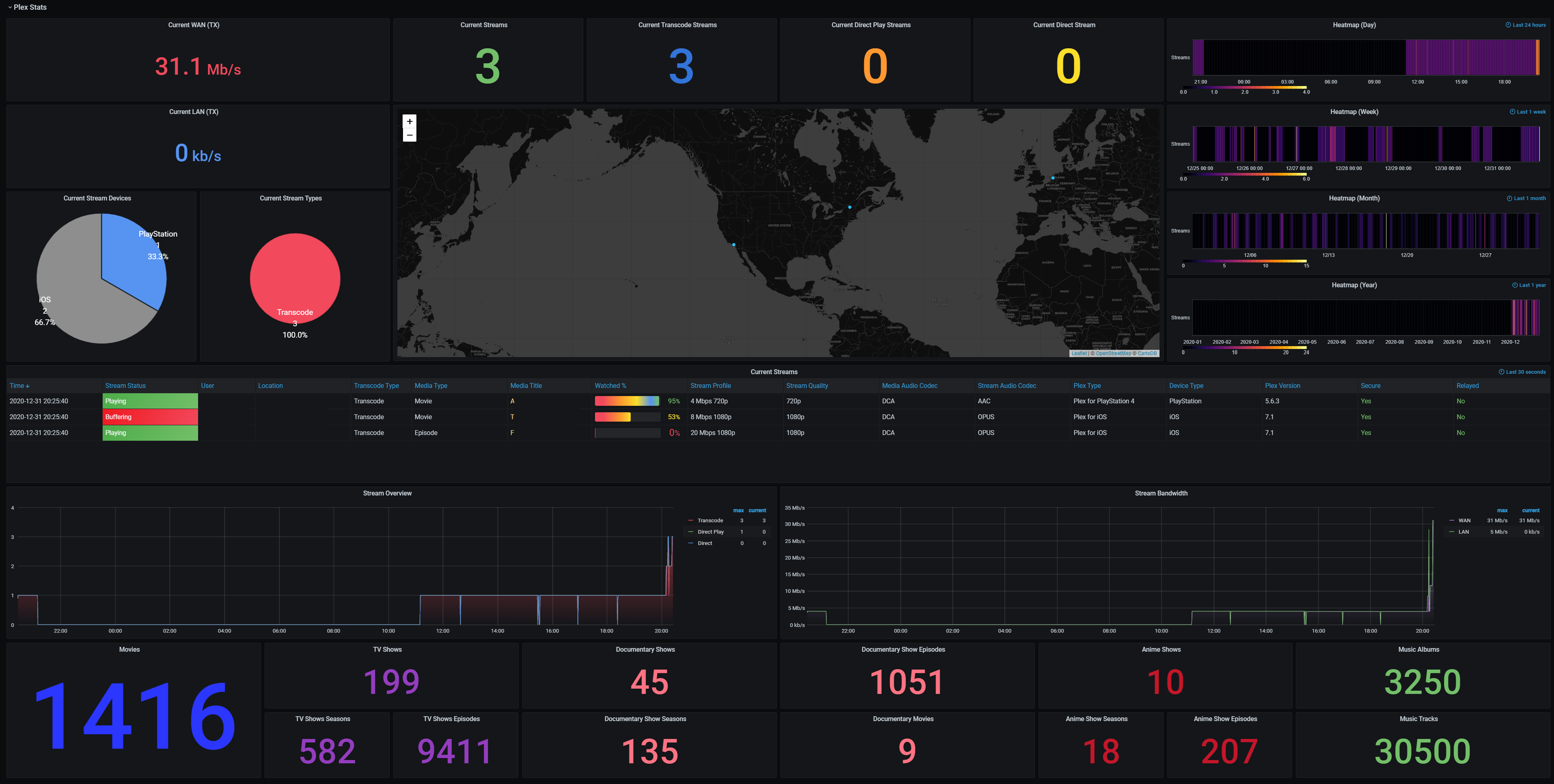Toggle the Direct Play series in legend

[x=710, y=532]
